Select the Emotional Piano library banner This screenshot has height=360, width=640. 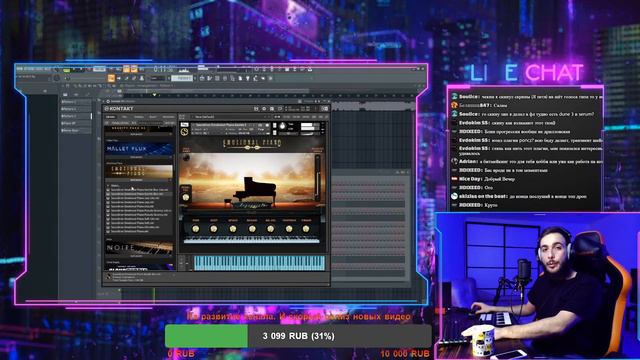[x=138, y=171]
